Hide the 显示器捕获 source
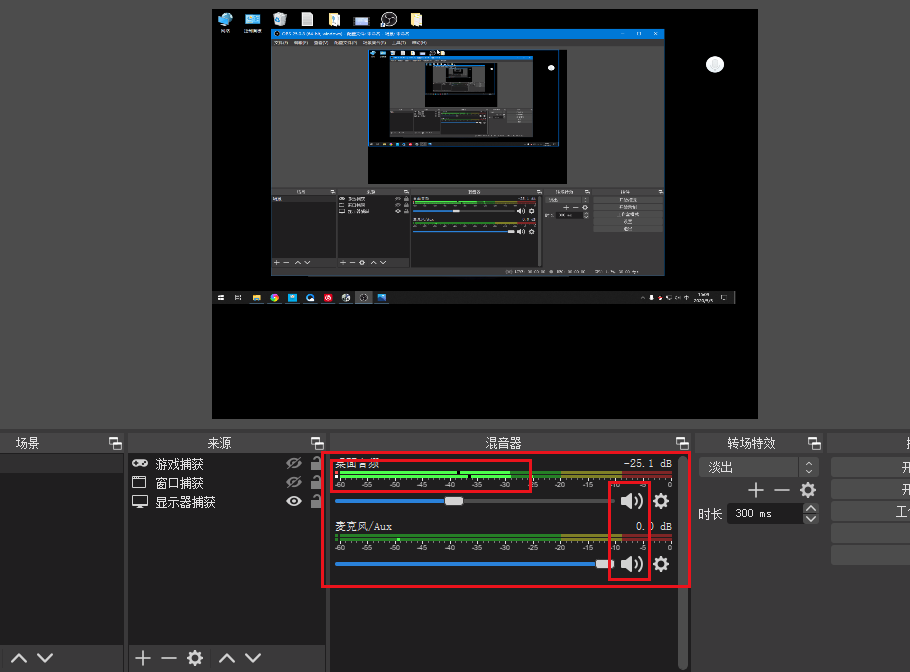This screenshot has width=910, height=672. click(x=293, y=501)
